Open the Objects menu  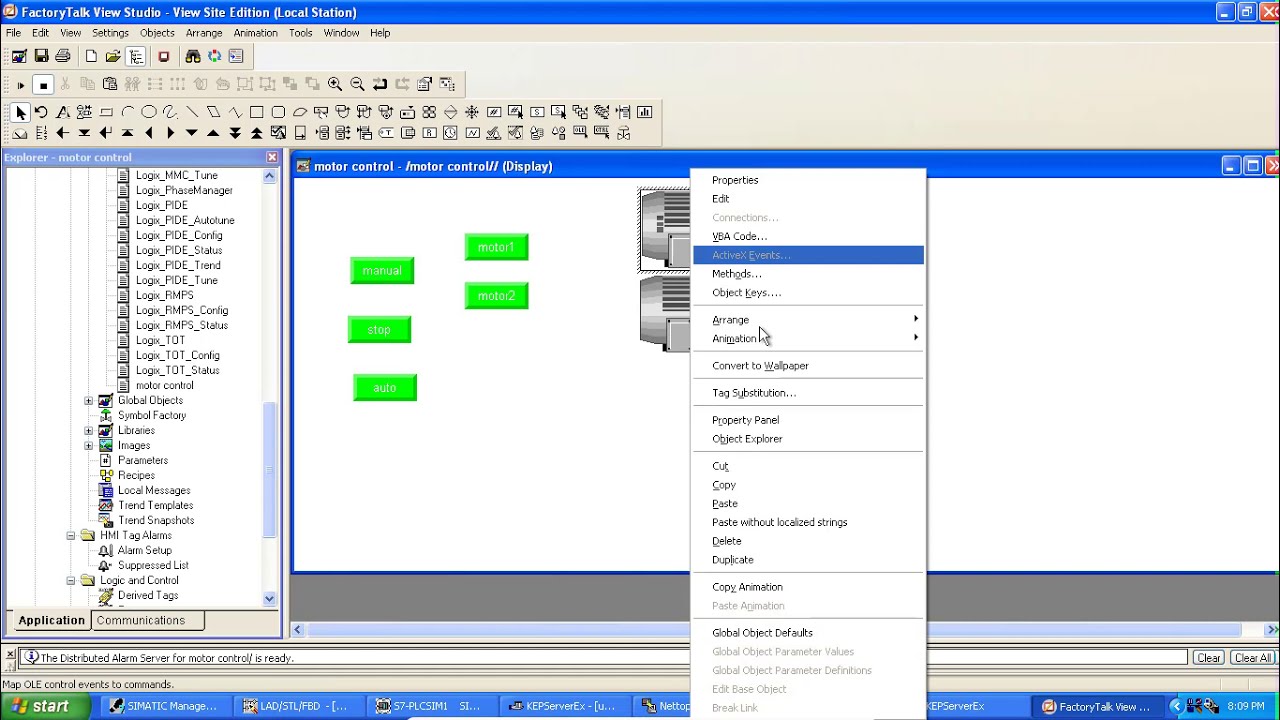[157, 33]
